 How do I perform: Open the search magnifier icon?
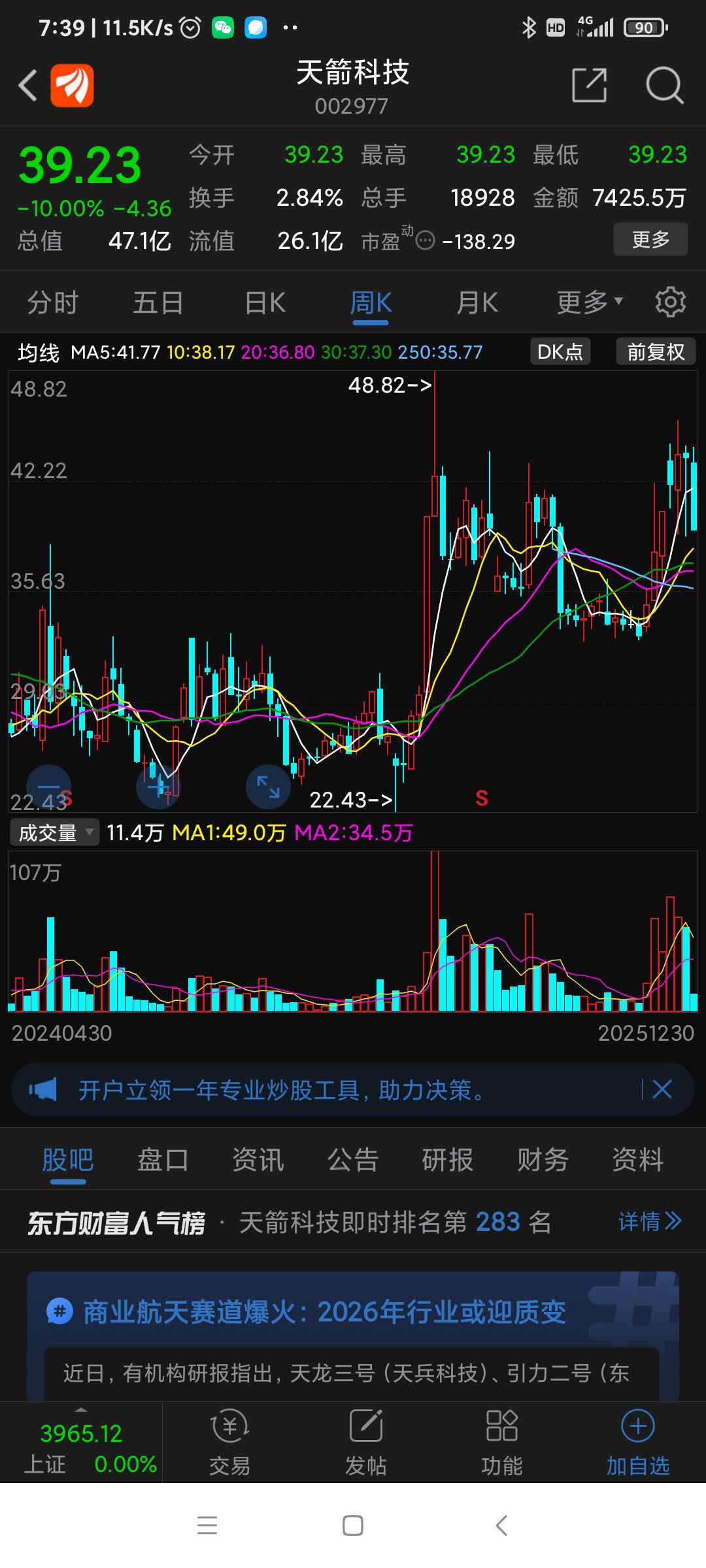(664, 85)
